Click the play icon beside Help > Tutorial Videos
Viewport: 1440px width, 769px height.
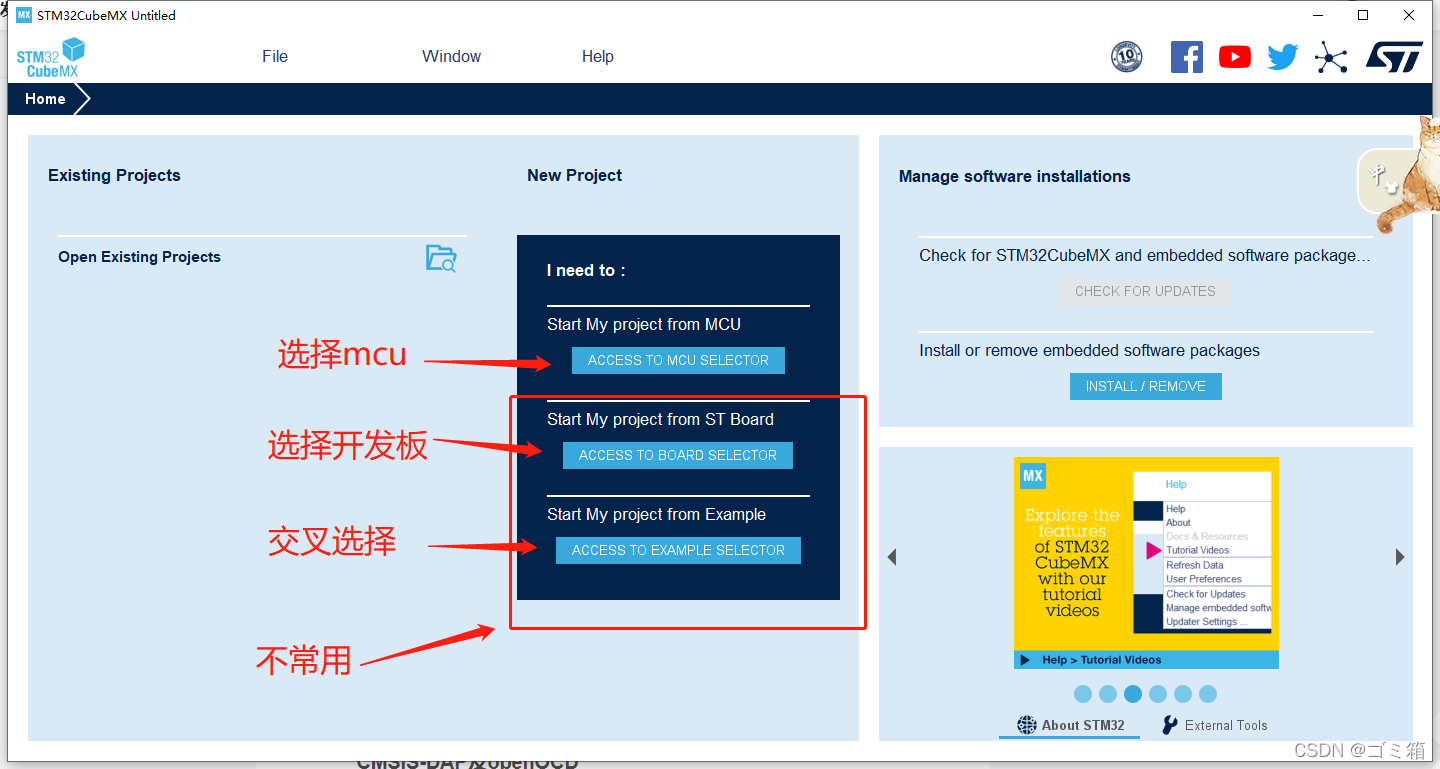[x=1025, y=660]
